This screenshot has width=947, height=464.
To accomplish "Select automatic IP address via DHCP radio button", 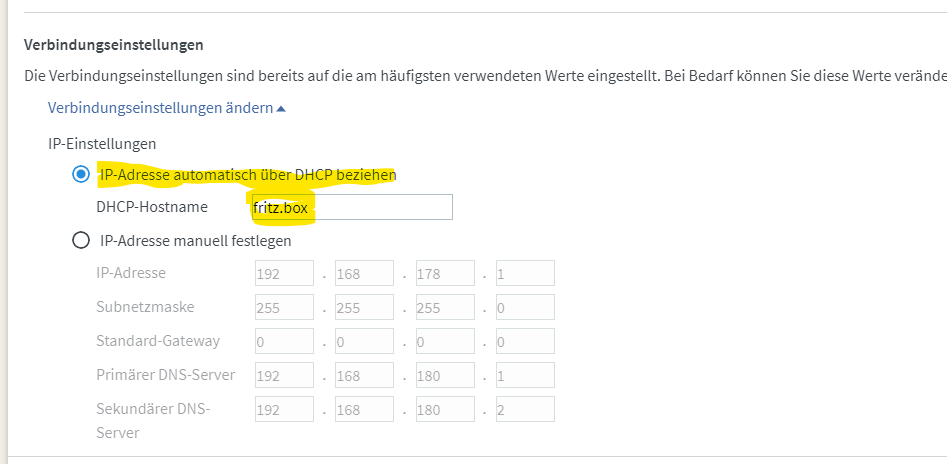I will [81, 174].
